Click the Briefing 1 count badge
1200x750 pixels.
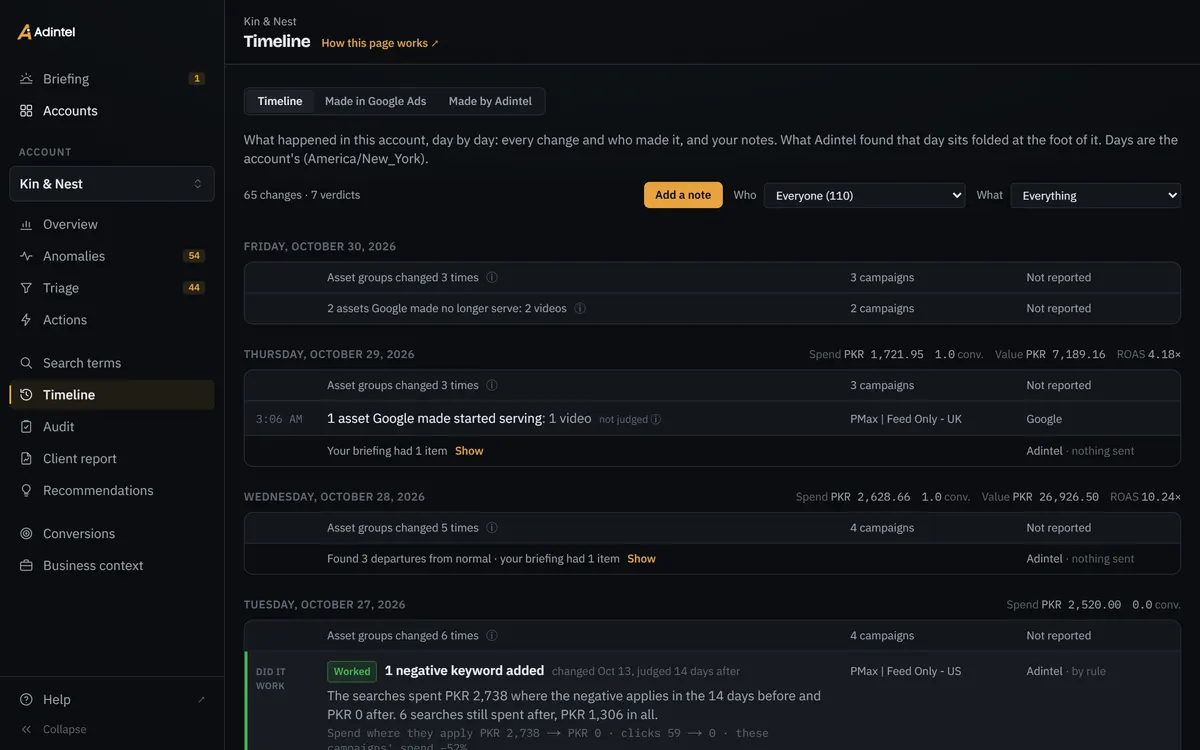pyautogui.click(x=196, y=79)
